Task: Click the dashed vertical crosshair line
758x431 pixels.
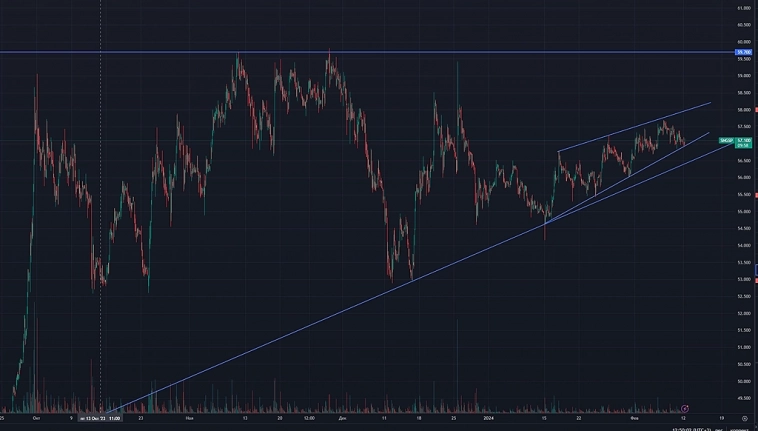Action: [100, 200]
